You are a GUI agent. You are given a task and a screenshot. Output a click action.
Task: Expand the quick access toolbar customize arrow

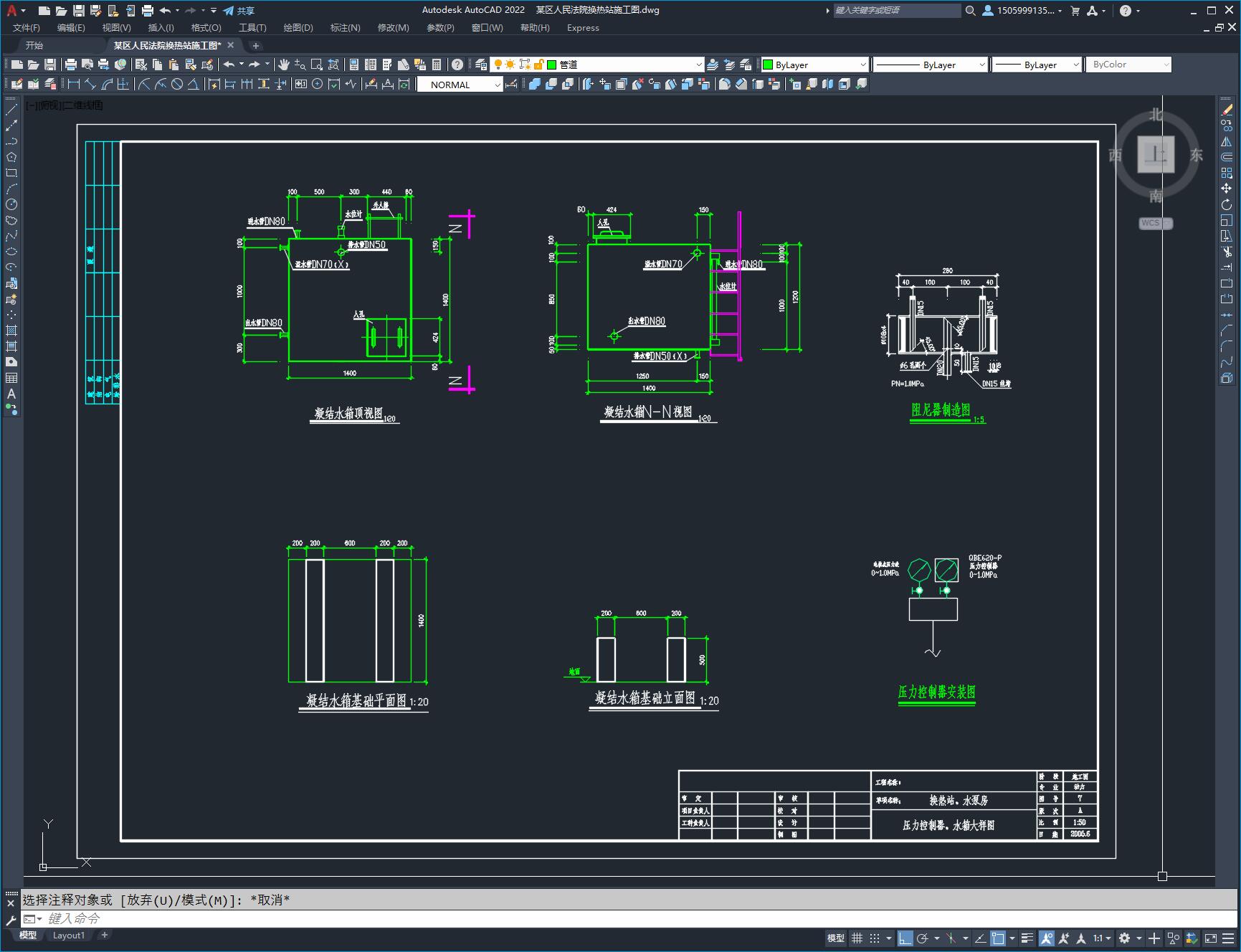pyautogui.click(x=214, y=11)
